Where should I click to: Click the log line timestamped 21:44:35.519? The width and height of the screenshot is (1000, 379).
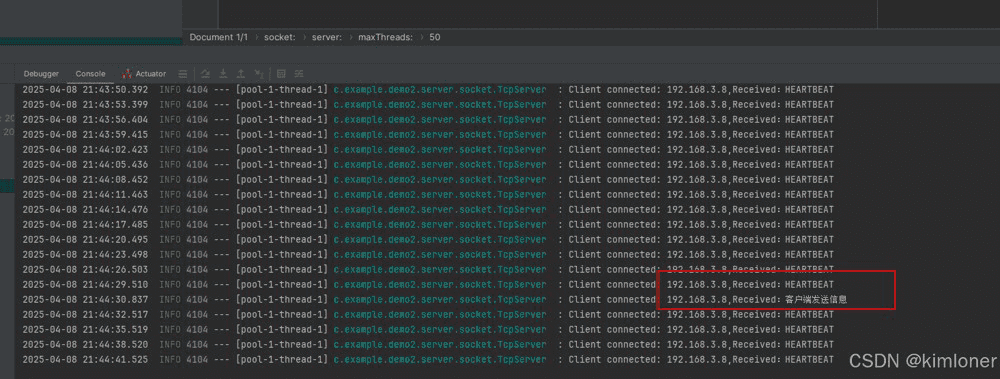(428, 329)
